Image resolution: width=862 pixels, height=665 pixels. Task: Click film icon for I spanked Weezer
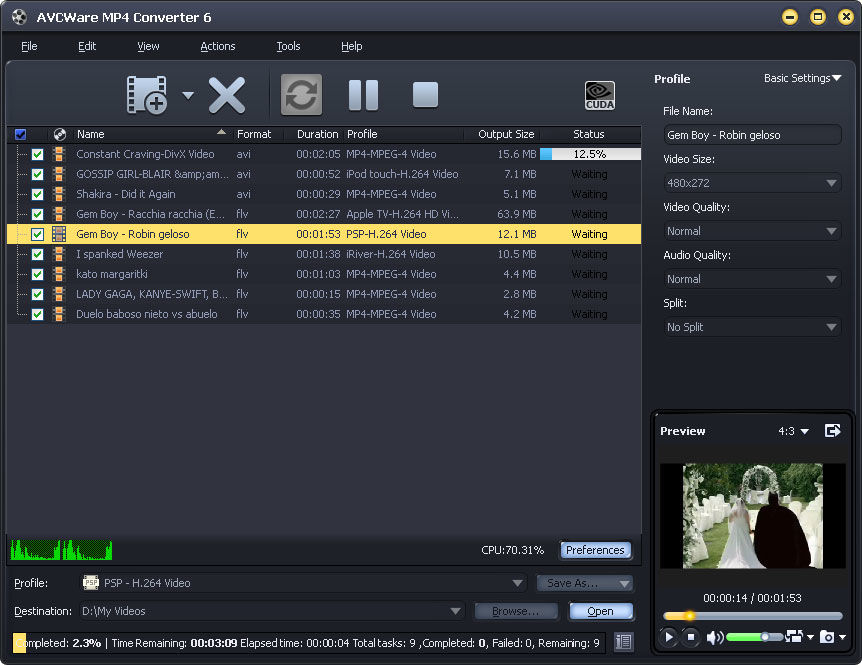pos(59,254)
